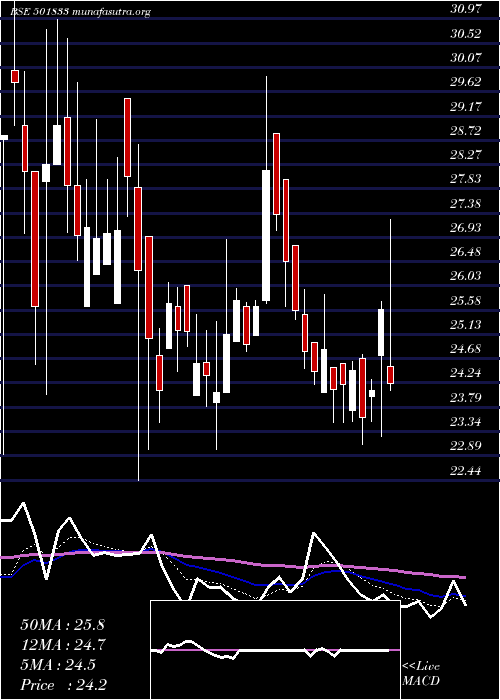The height and width of the screenshot is (700, 500).
Task: Click the 30.07 price axis label
Action: 466,58
